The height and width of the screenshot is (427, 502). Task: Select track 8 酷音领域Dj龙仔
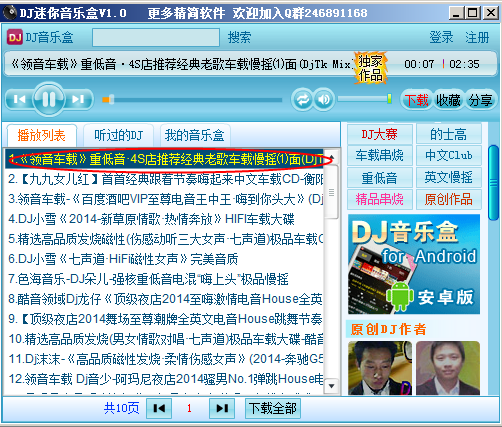164,299
